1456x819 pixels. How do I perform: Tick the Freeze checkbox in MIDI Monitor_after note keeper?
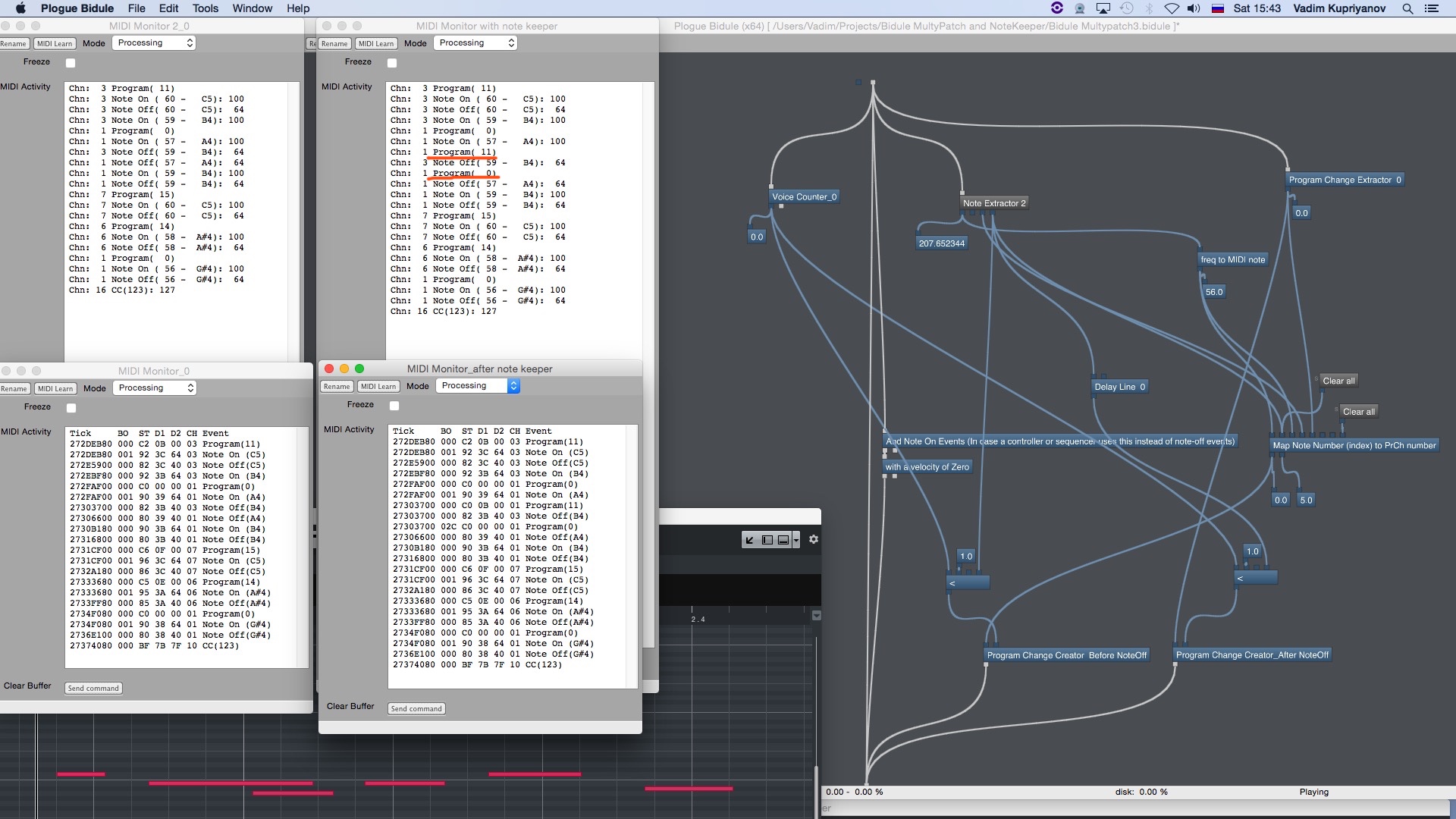(x=394, y=406)
